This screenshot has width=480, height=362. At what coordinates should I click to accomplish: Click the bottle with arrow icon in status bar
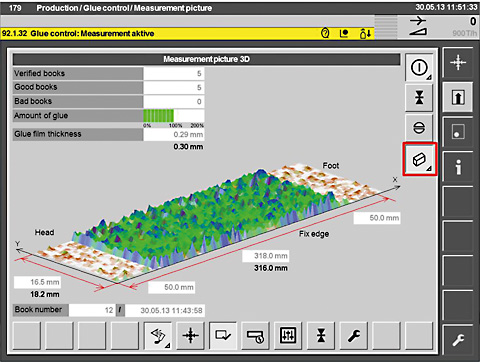click(x=365, y=33)
